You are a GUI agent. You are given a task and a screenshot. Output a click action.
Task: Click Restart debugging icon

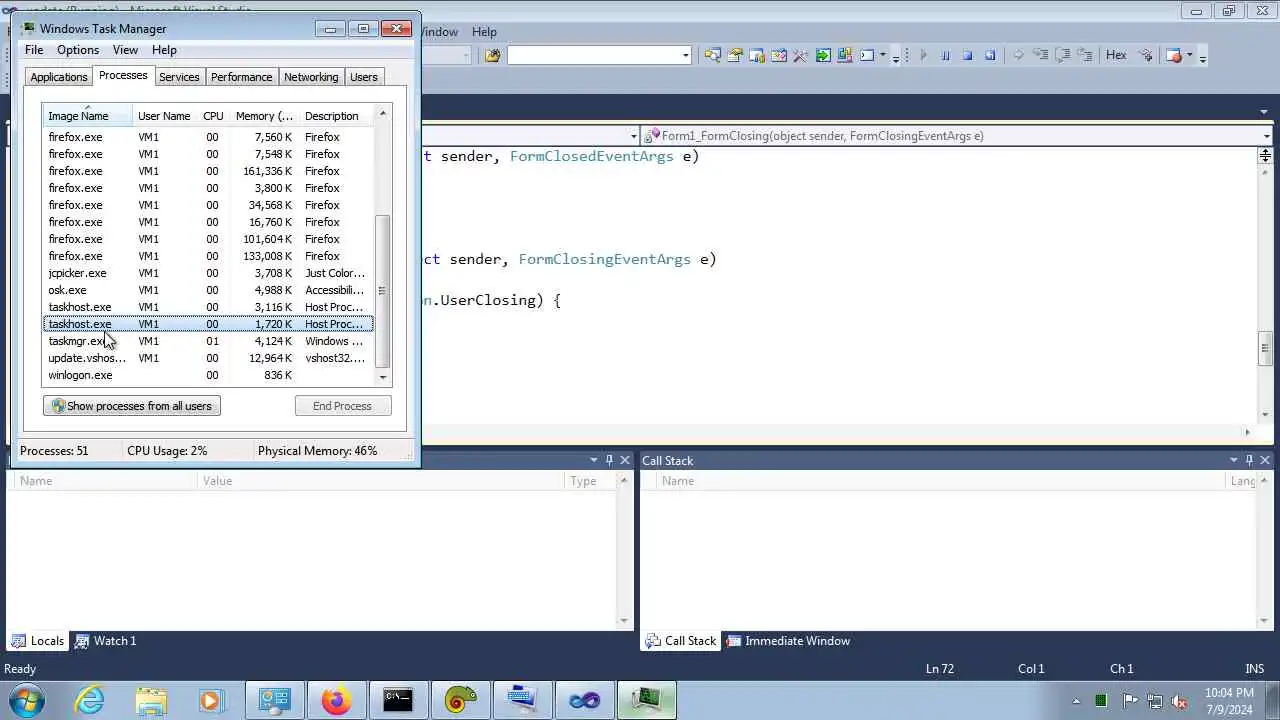pos(989,56)
